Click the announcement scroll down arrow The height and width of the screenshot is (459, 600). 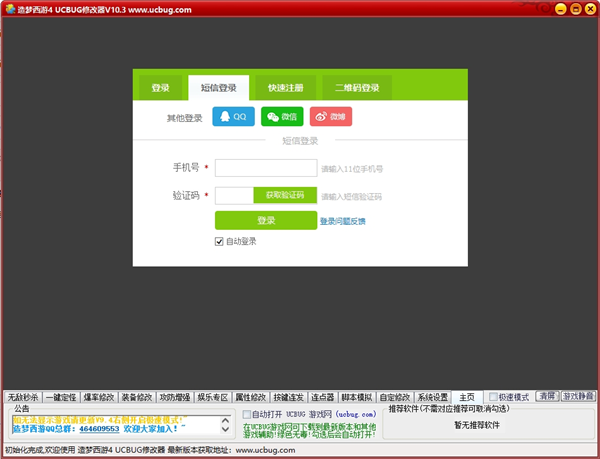tap(225, 429)
